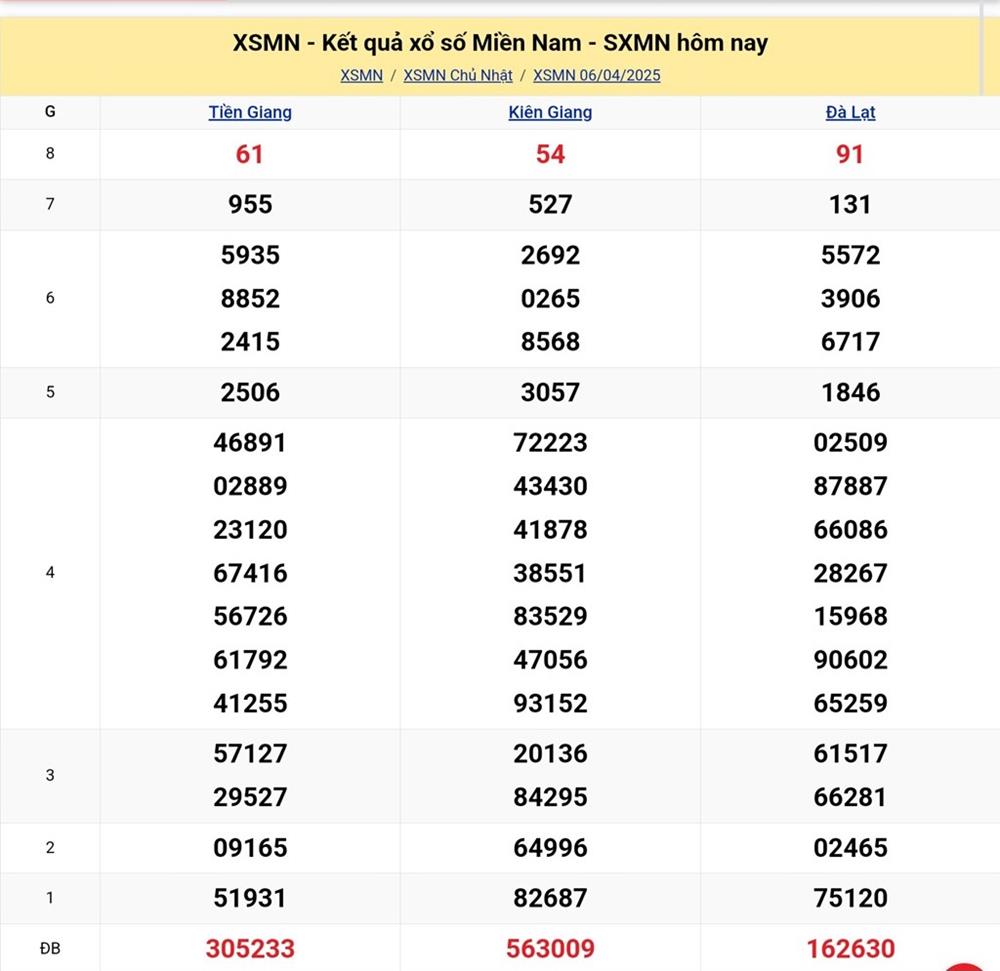Open the XSMN 06/04/2025 breadcrumb link
The image size is (1000, 971).
[x=596, y=75]
